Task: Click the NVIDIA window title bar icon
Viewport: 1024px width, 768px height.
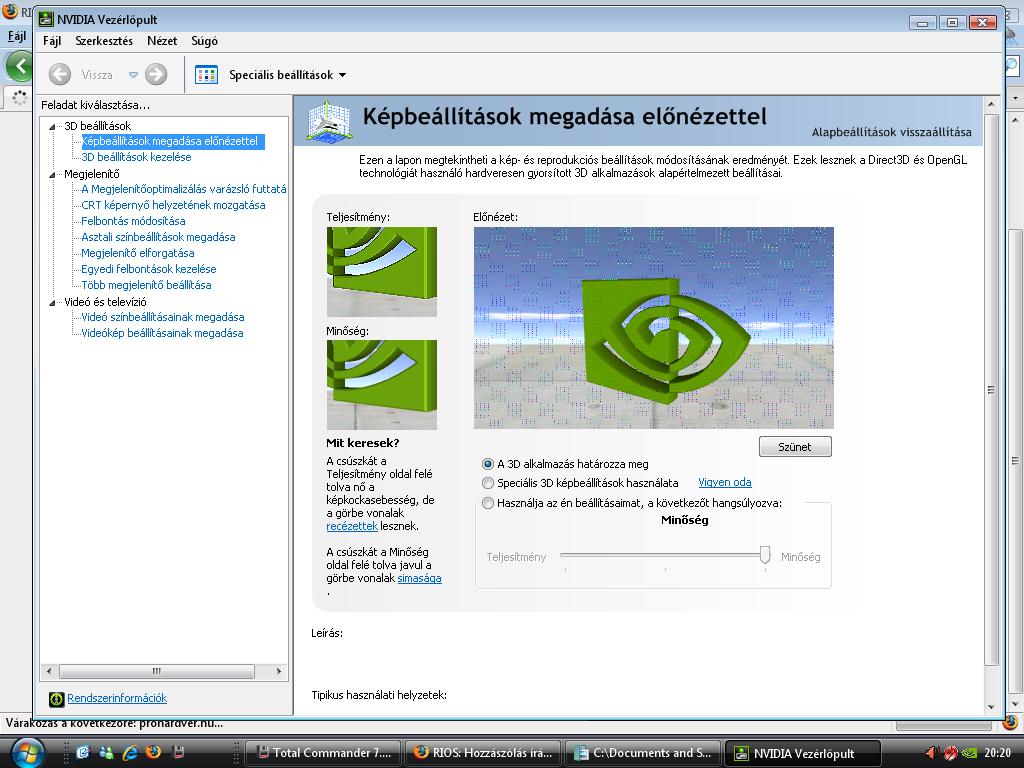Action: point(46,20)
